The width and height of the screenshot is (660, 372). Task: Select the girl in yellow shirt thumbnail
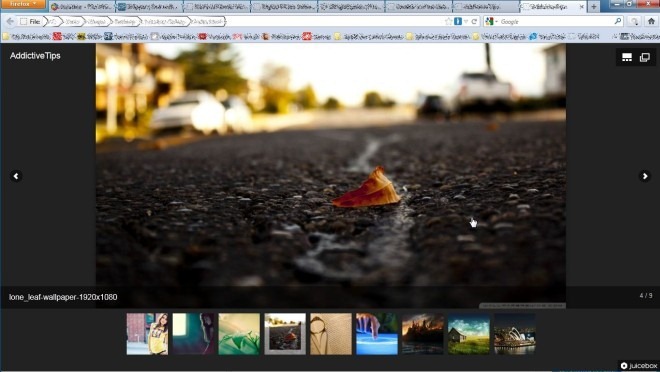click(x=147, y=334)
